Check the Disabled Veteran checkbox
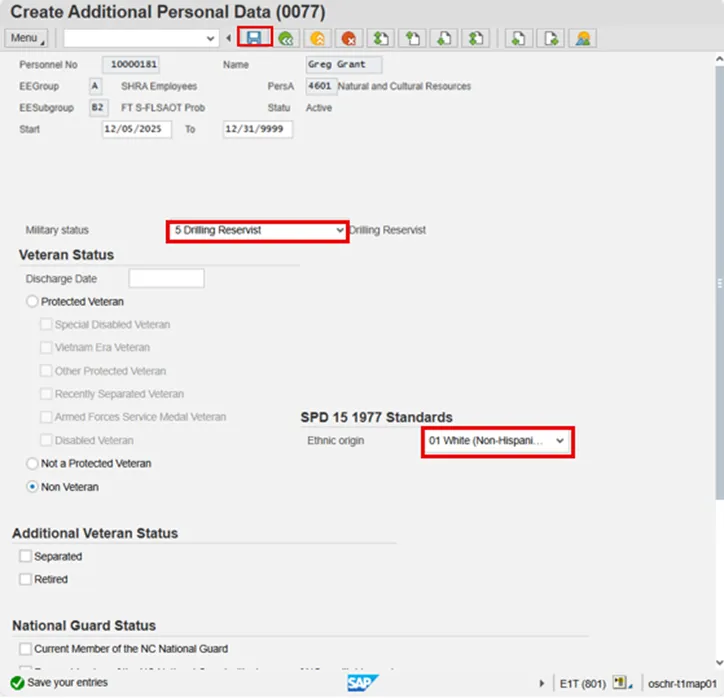 (x=46, y=440)
